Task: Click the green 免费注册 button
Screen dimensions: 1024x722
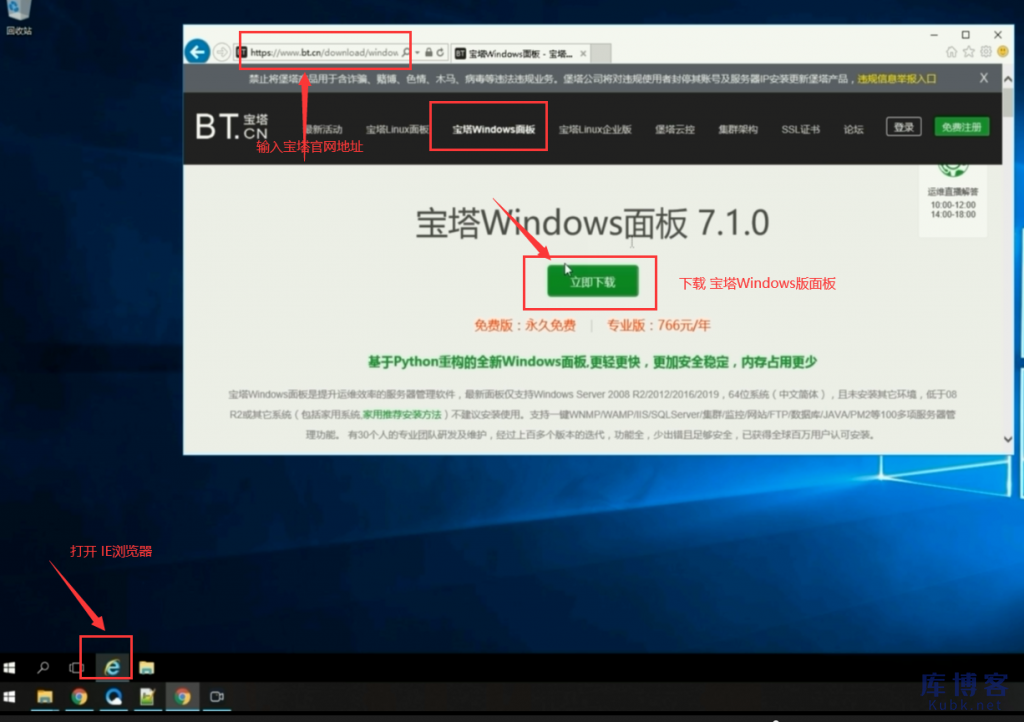Action: [x=962, y=127]
